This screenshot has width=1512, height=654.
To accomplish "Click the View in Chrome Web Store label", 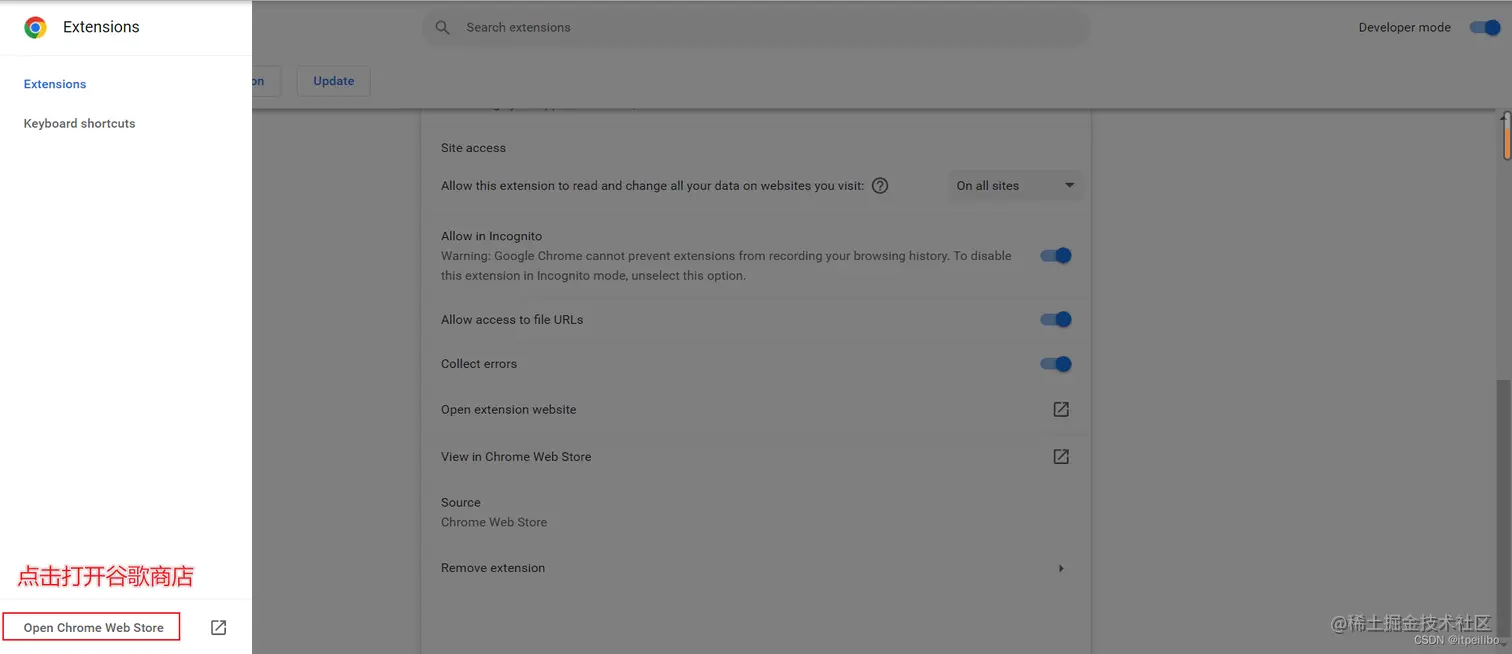I will pos(516,456).
